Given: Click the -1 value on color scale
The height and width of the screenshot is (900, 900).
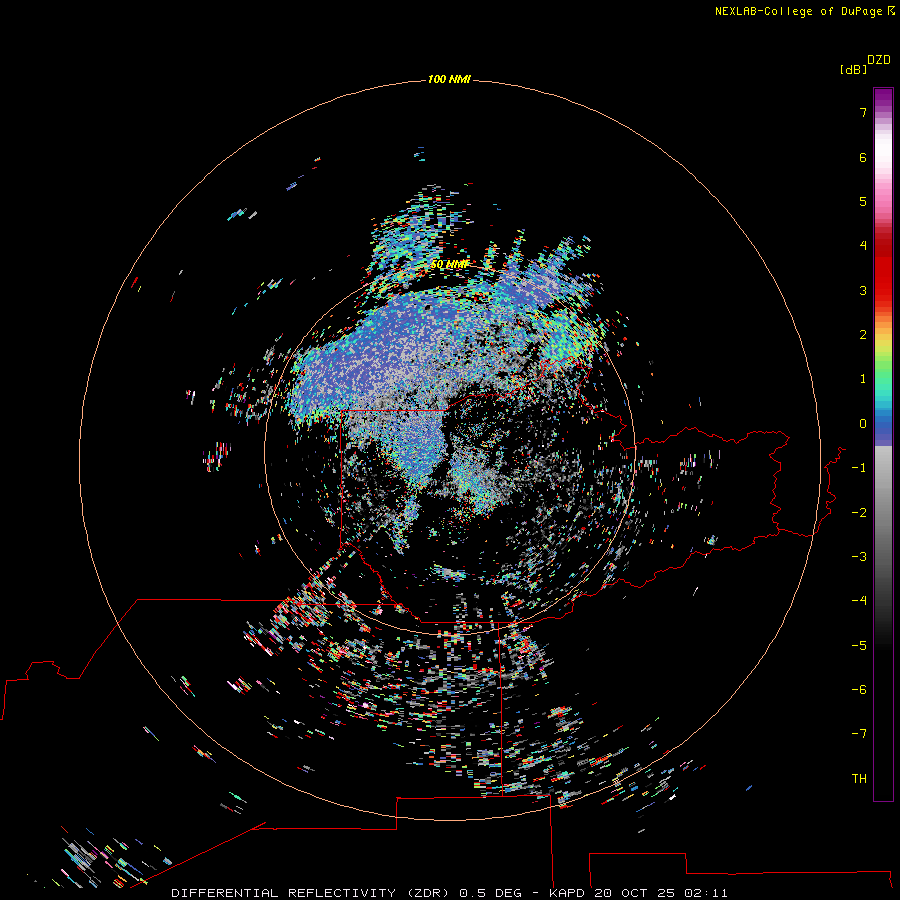Looking at the screenshot, I should coord(859,468).
